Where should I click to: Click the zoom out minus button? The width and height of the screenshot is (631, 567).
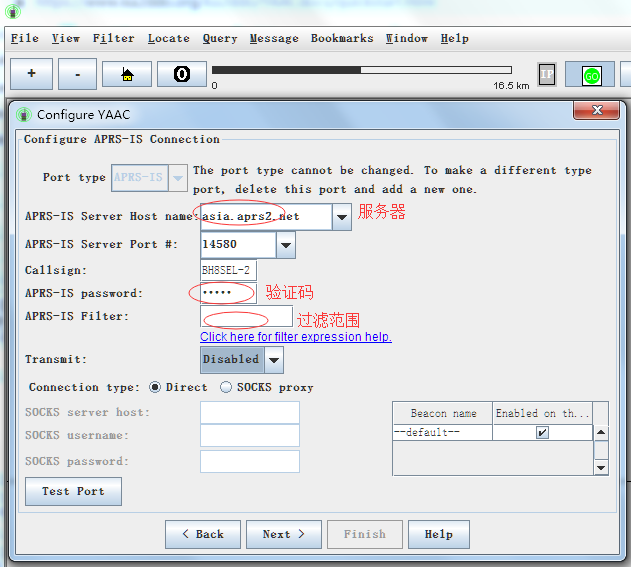[79, 75]
